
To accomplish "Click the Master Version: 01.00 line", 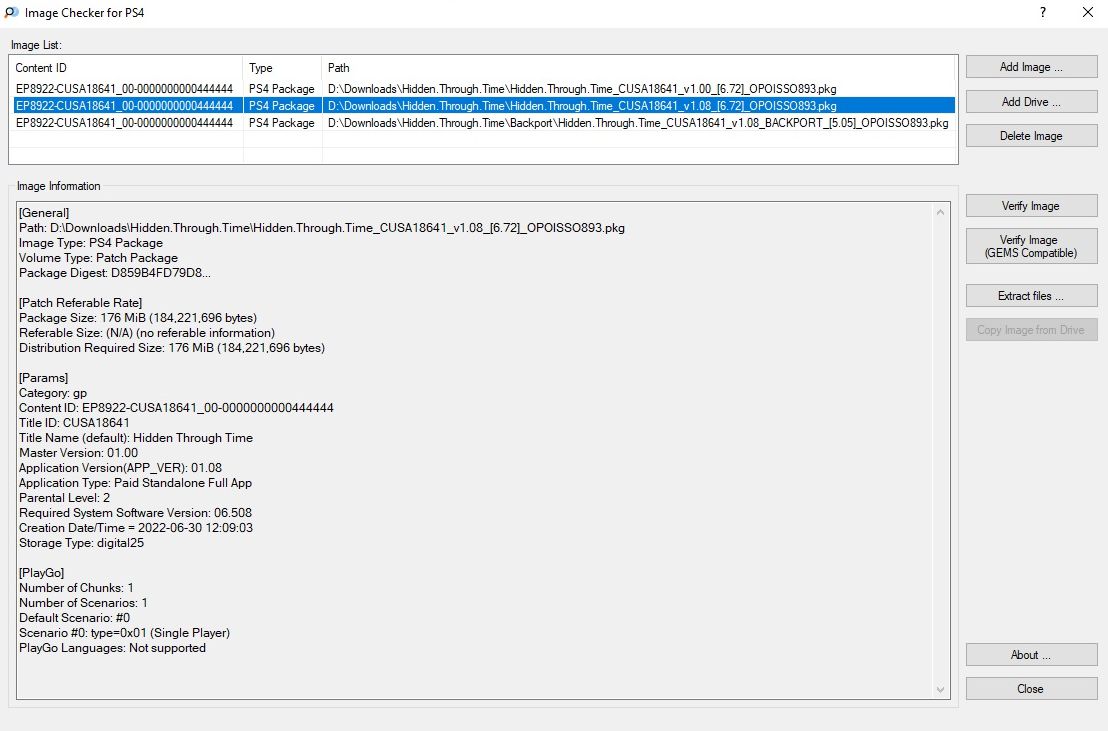I will pyautogui.click(x=78, y=453).
